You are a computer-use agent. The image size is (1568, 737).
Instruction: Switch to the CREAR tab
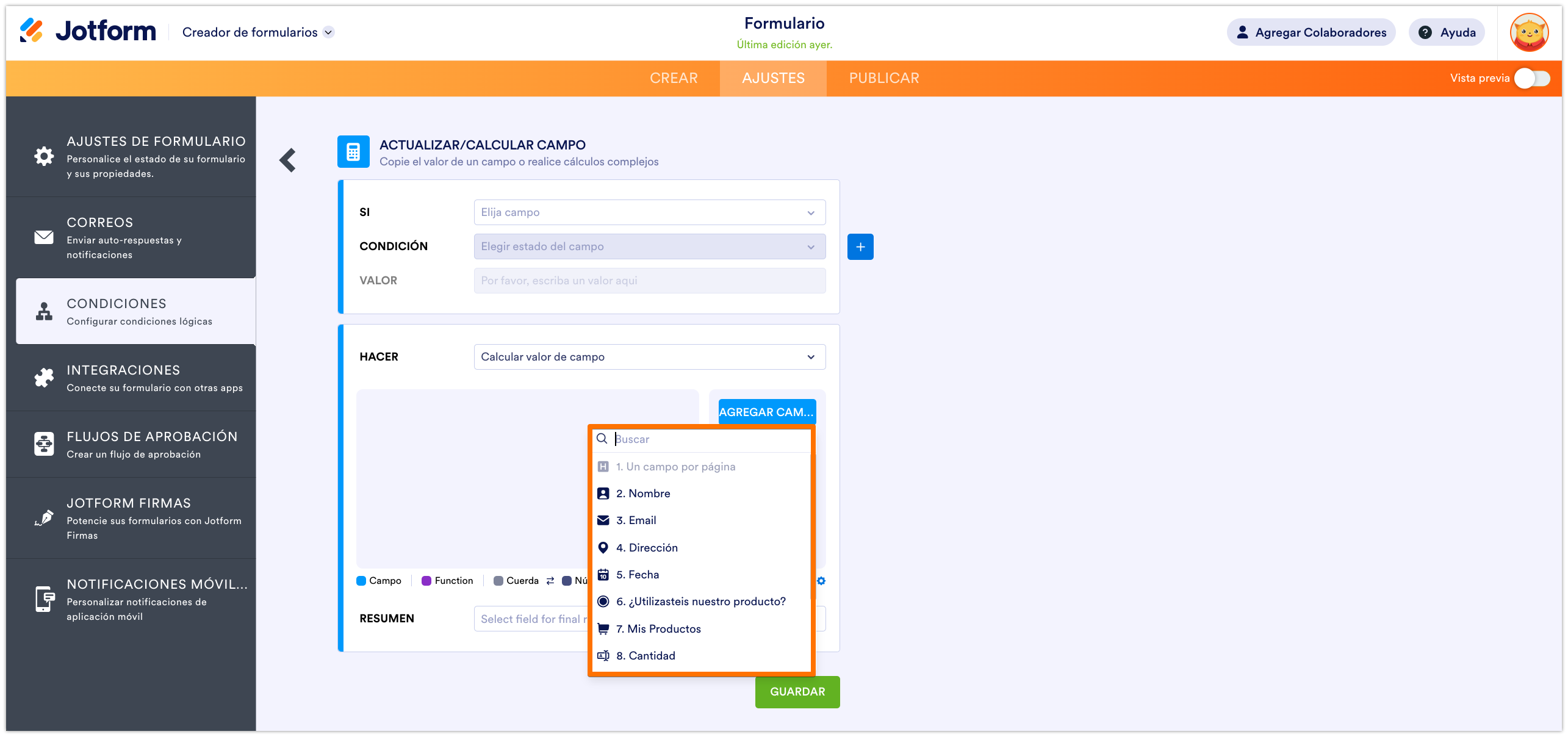point(674,78)
